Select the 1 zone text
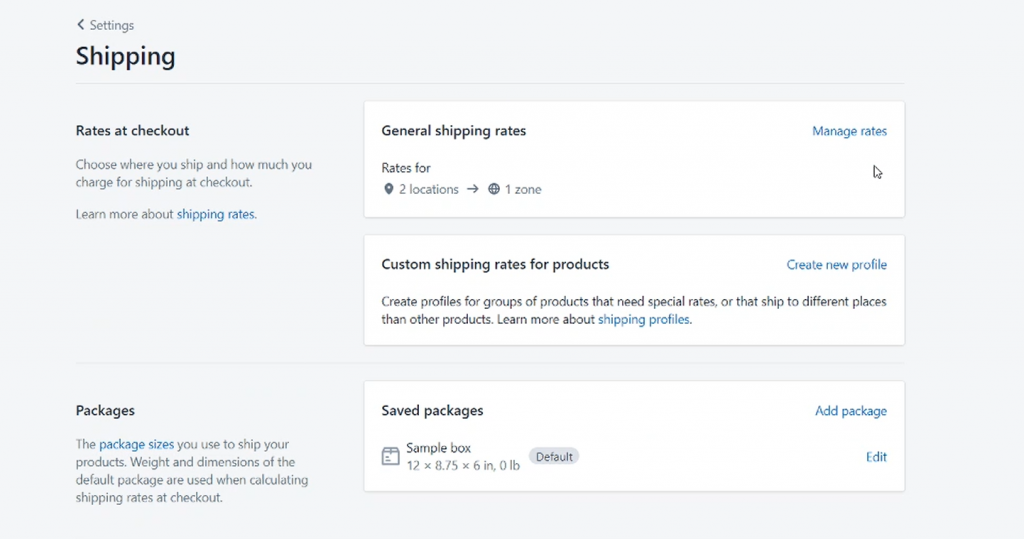This screenshot has height=539, width=1024. pos(522,189)
